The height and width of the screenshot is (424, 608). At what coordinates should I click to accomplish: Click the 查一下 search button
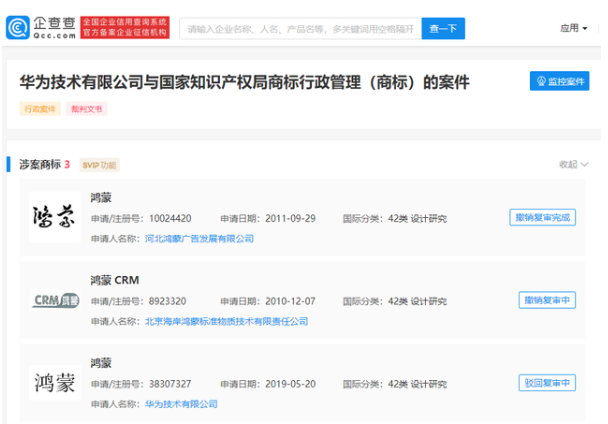pyautogui.click(x=443, y=29)
